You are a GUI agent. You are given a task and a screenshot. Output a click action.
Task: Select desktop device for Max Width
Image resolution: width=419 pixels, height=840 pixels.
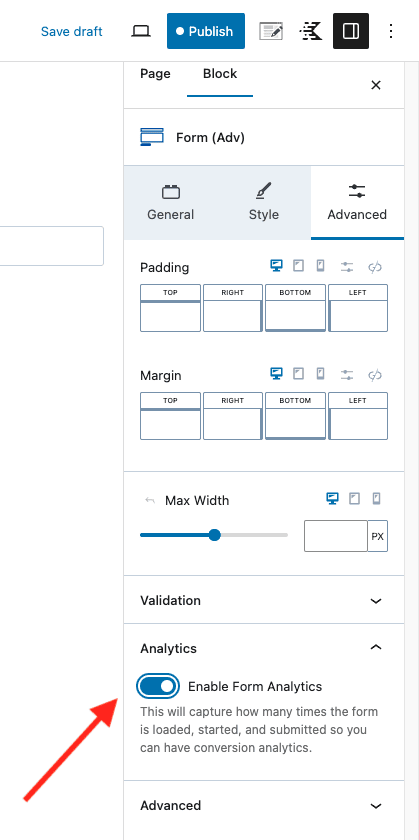pyautogui.click(x=332, y=499)
